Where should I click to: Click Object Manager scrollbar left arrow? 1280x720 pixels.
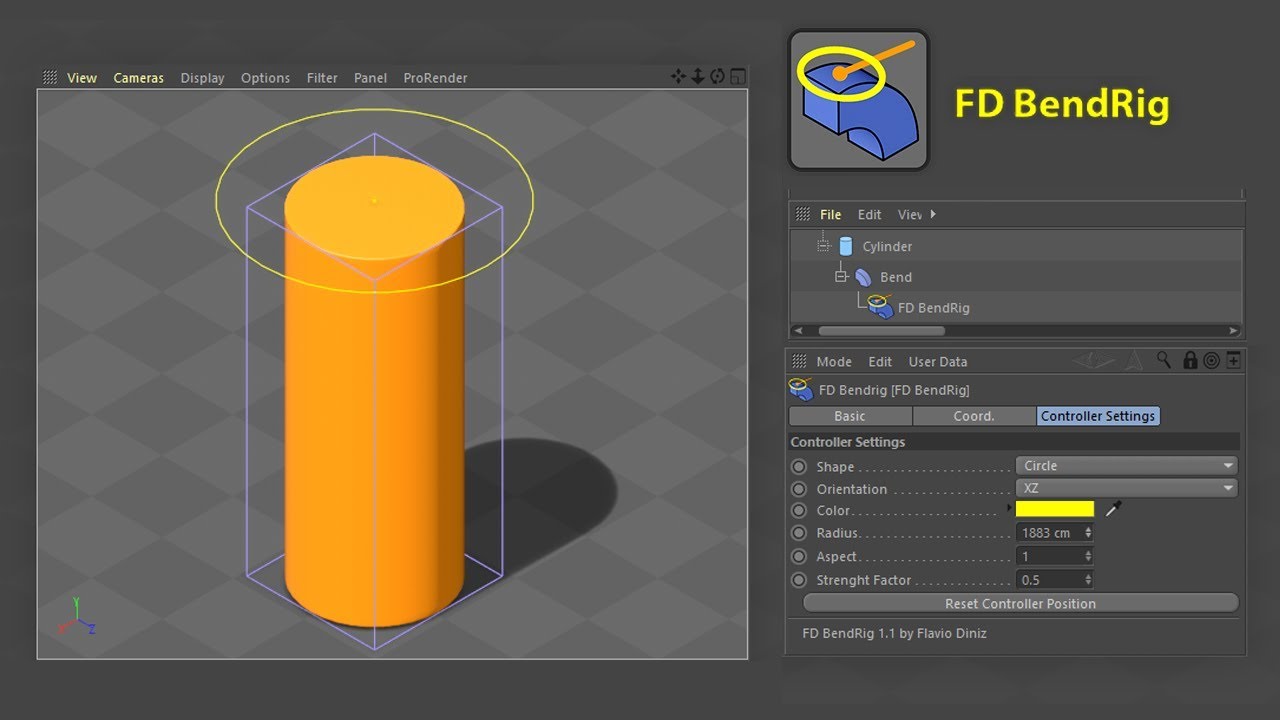(x=797, y=330)
